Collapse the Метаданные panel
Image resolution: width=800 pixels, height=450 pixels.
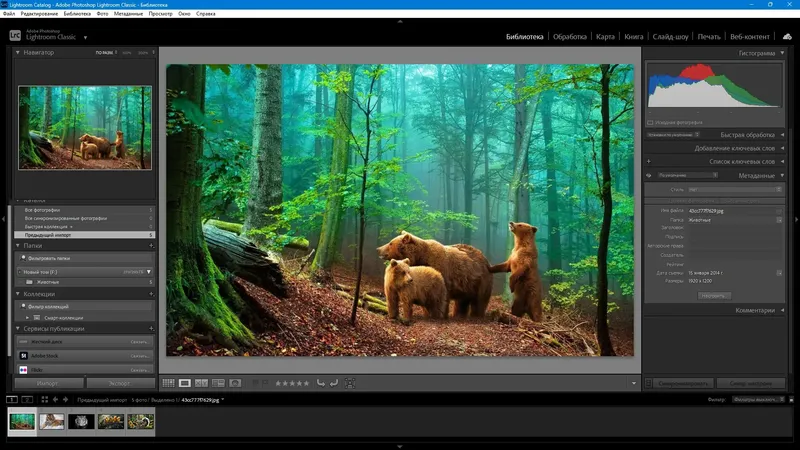tap(782, 176)
